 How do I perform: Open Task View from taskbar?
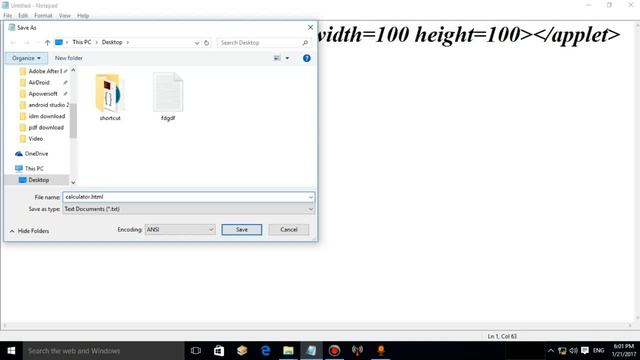196,351
